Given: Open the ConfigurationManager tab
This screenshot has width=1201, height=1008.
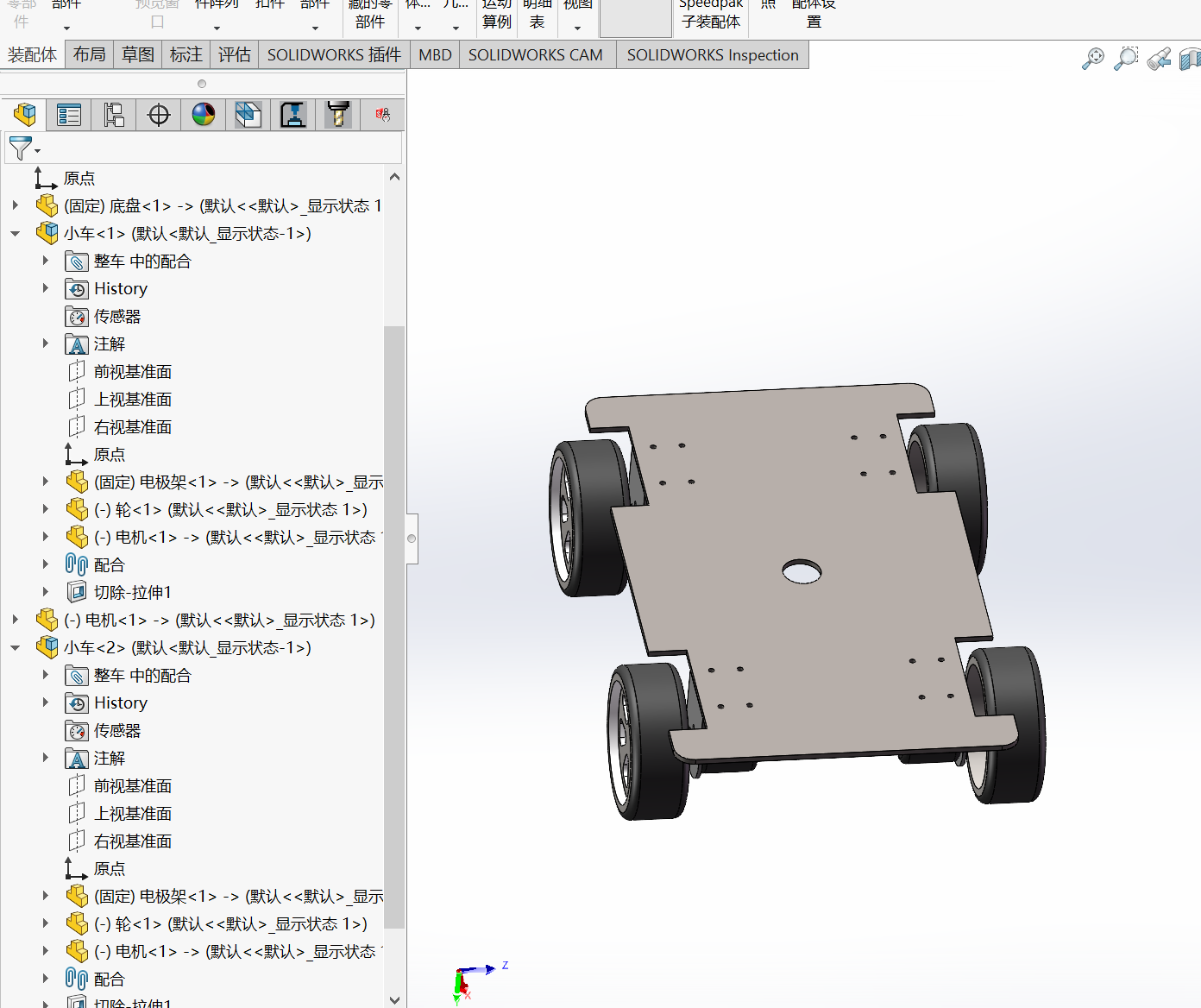Looking at the screenshot, I should click(114, 115).
